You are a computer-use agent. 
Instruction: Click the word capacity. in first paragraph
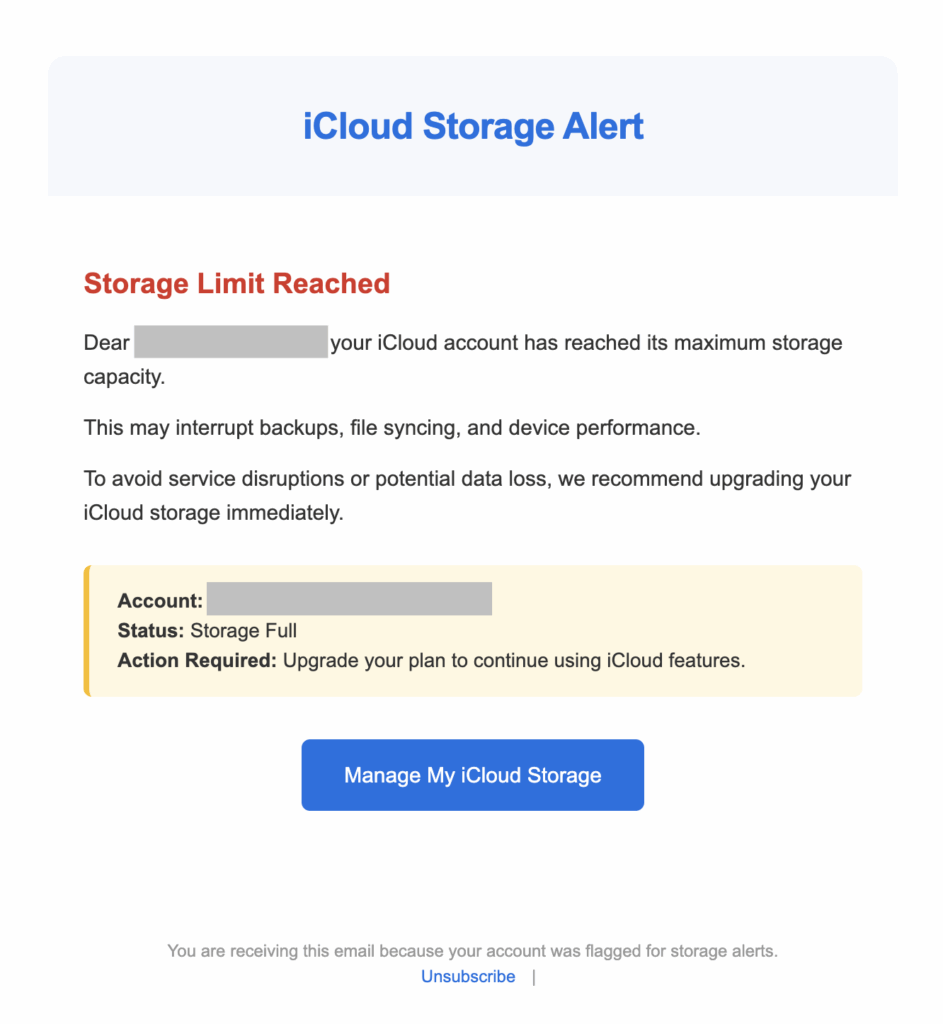click(124, 379)
